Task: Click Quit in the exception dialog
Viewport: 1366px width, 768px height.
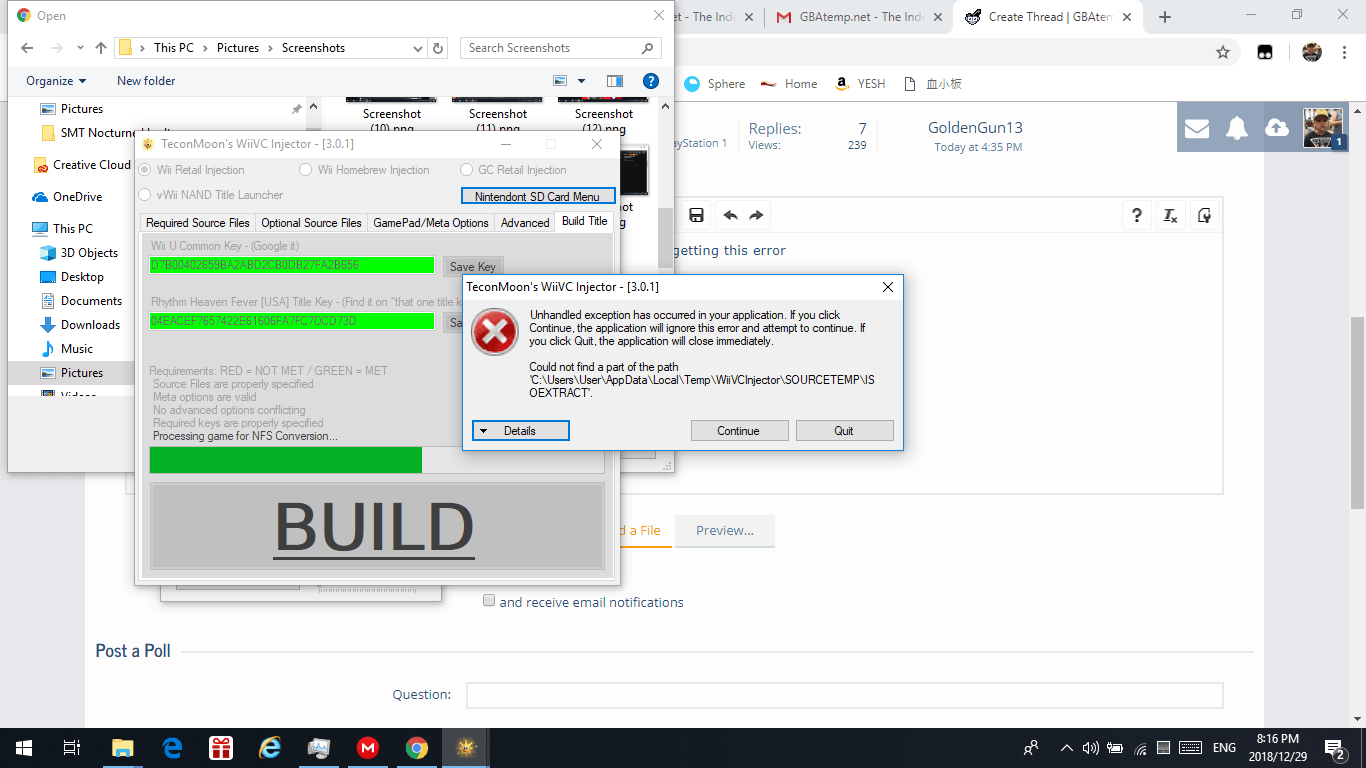Action: [x=844, y=431]
